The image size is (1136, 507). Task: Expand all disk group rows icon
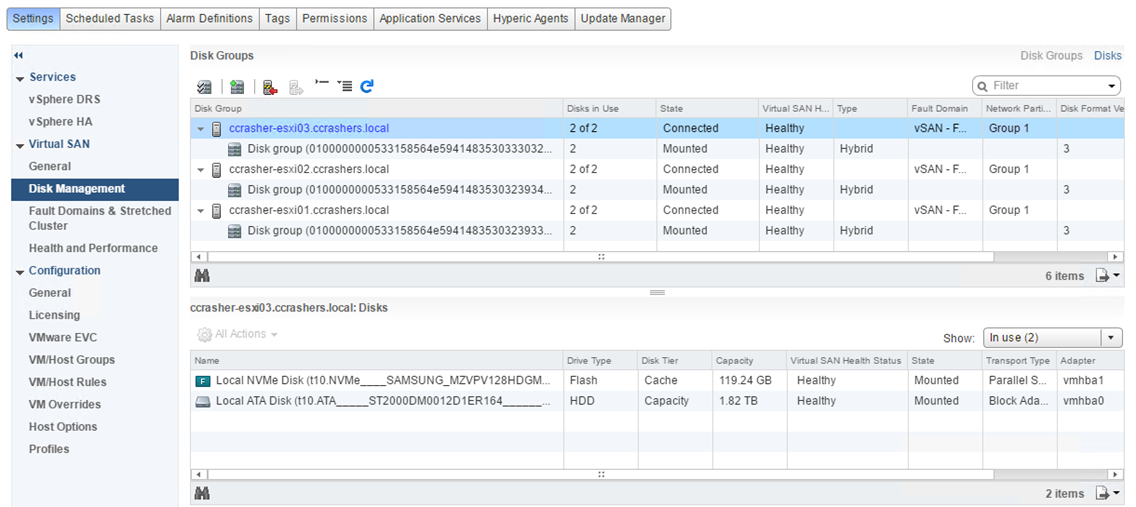pyautogui.click(x=344, y=86)
